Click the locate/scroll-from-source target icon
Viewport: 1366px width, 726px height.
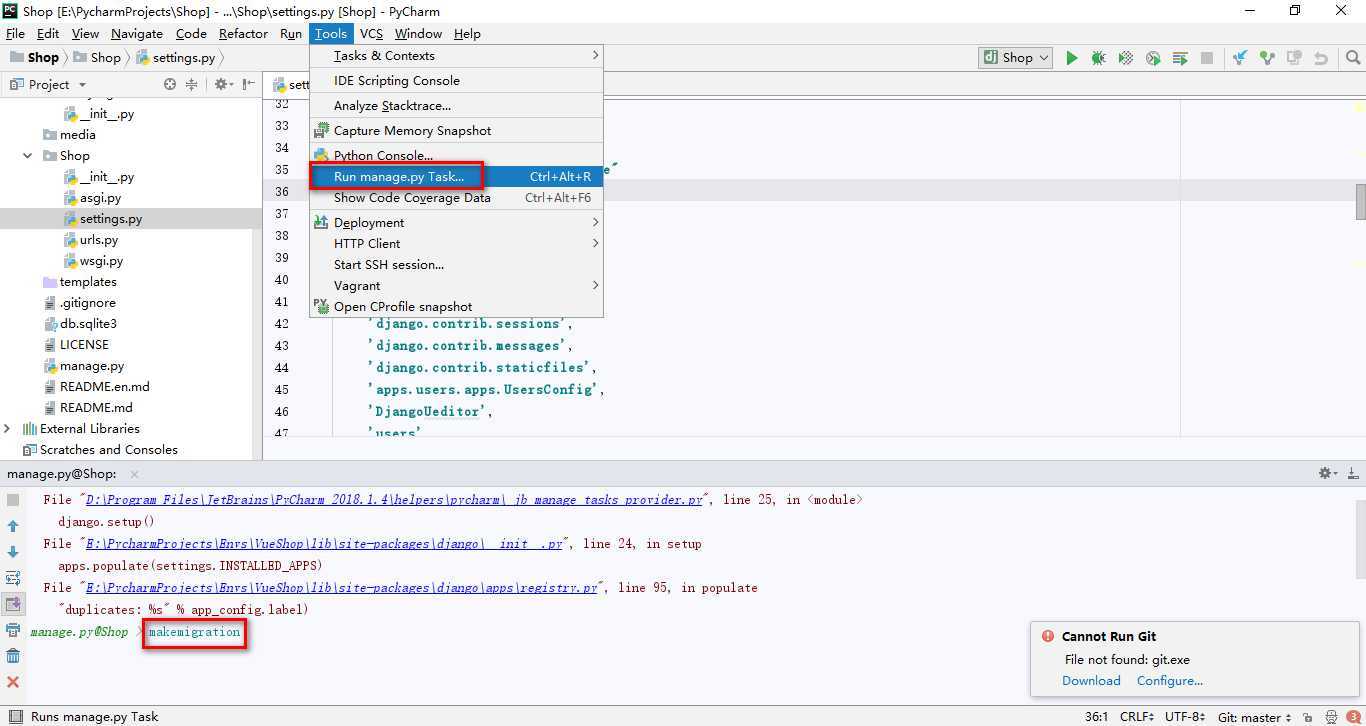[170, 85]
